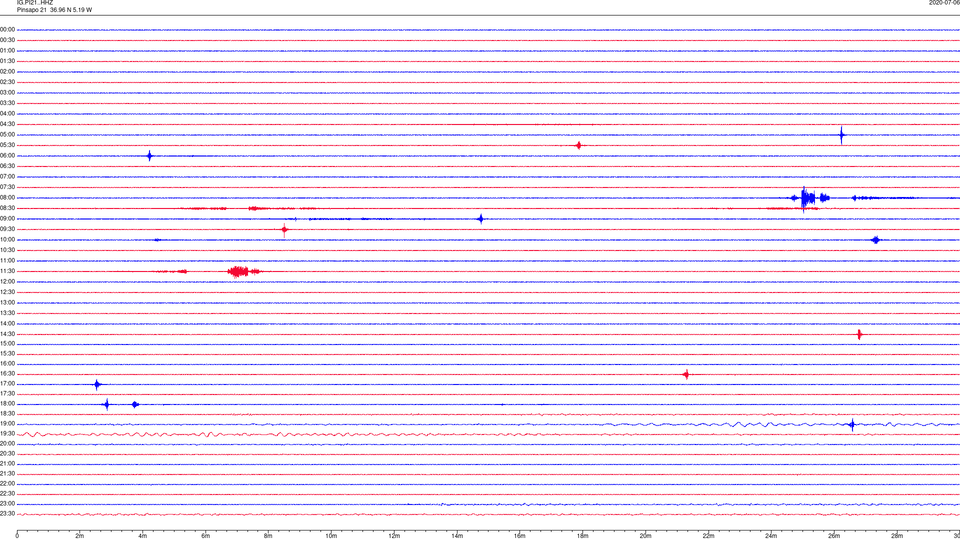Image resolution: width=960 pixels, height=540 pixels.
Task: Select the 22:00 time label
Action: tap(7, 484)
